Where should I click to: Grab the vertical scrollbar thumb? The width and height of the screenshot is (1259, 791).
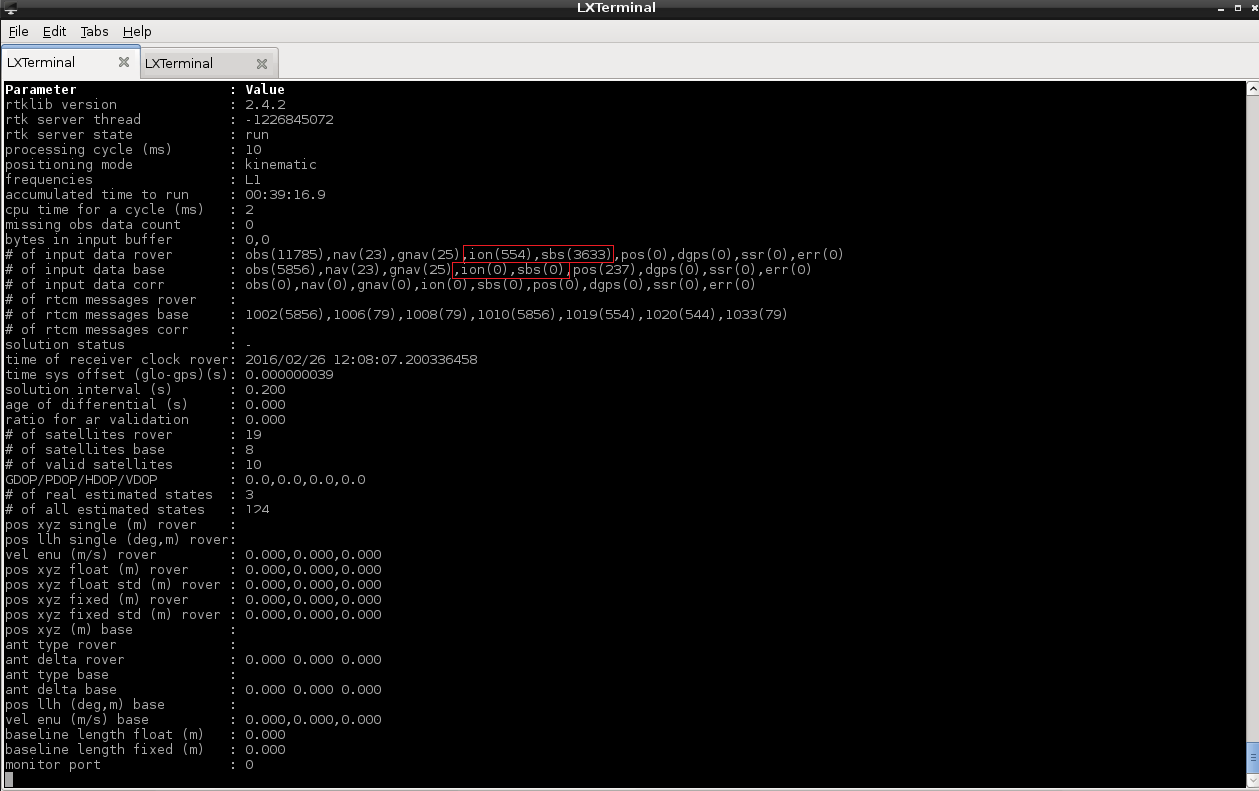pos(1252,757)
